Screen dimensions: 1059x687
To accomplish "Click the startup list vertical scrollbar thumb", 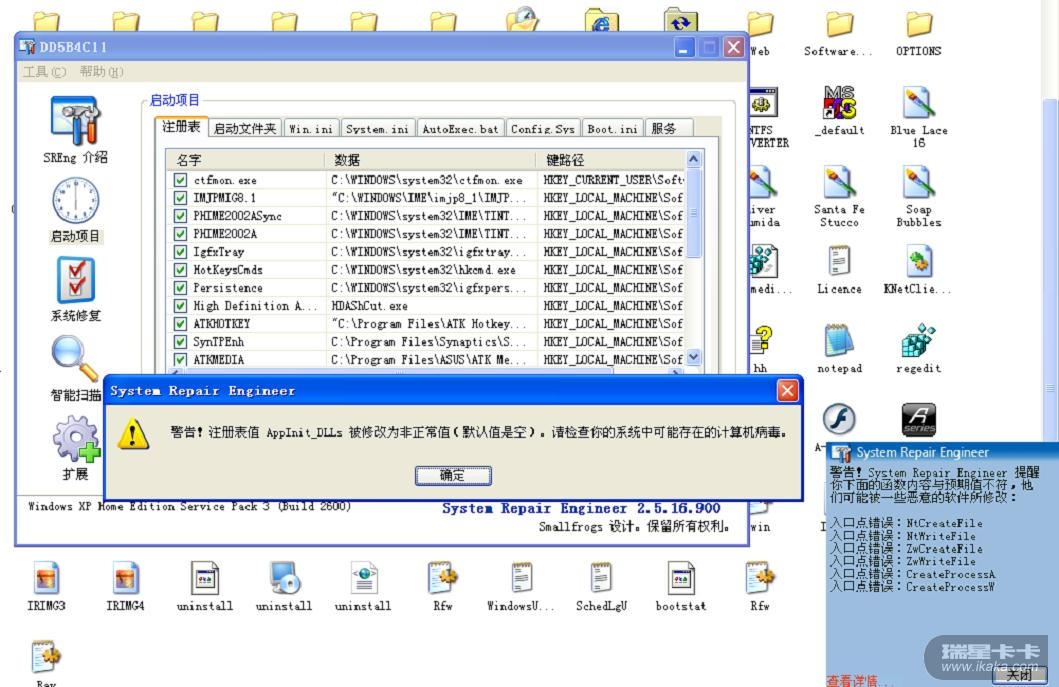I will coord(694,212).
